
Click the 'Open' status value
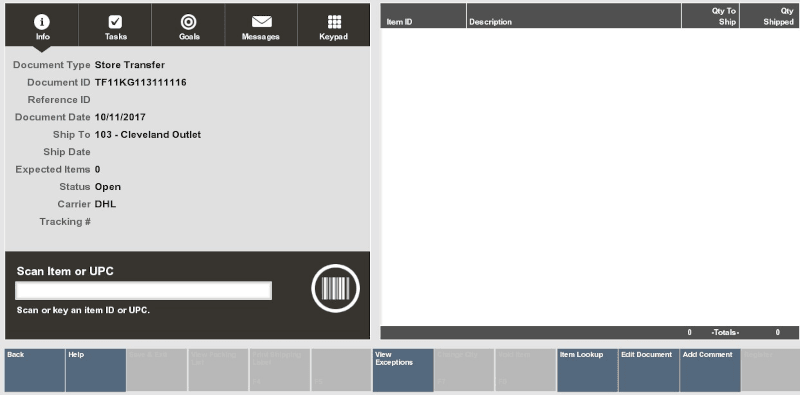tap(108, 187)
